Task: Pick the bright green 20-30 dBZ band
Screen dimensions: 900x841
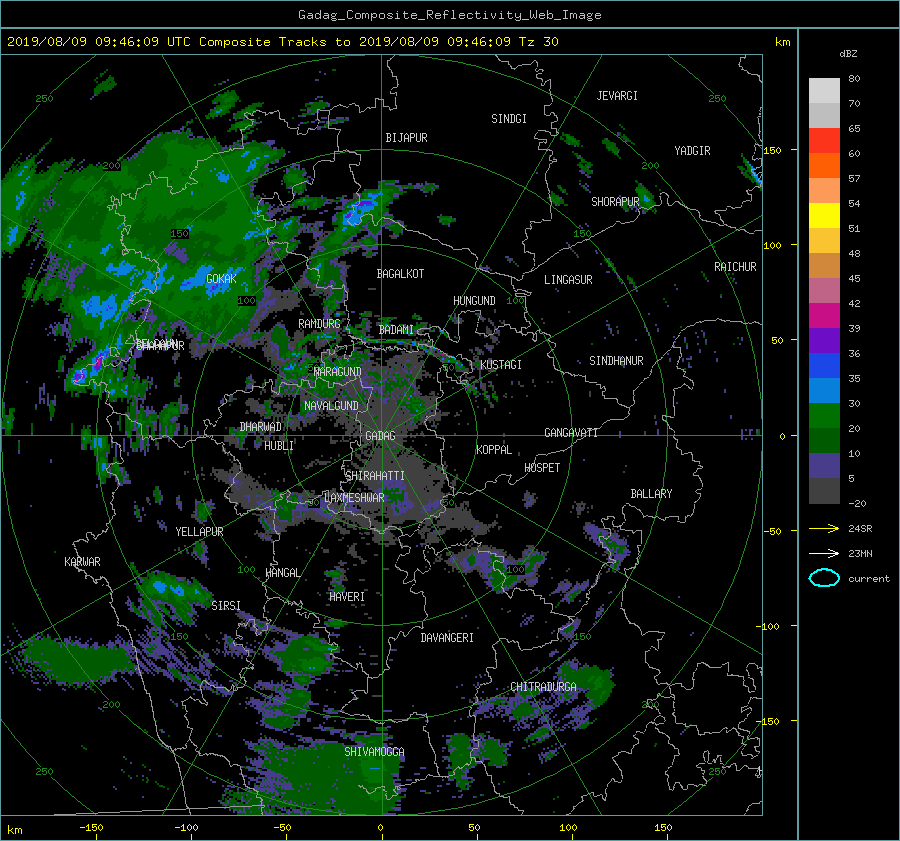Action: coord(824,416)
